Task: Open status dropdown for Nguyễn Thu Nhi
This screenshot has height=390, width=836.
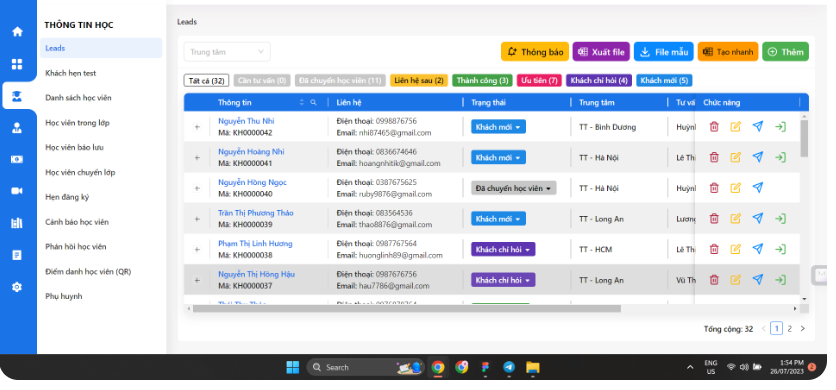Action: (498, 127)
